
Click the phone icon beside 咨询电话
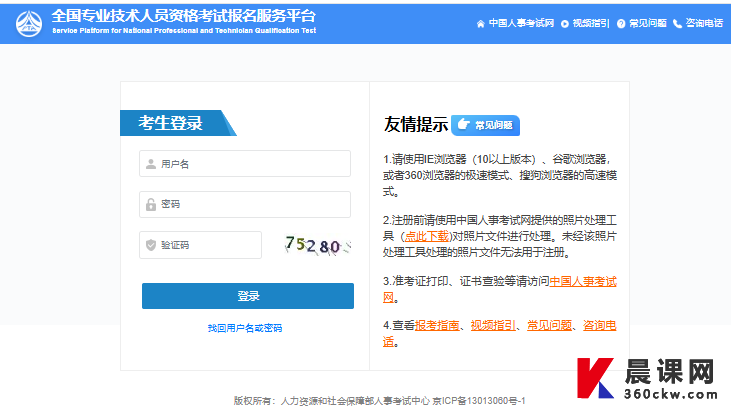pyautogui.click(x=677, y=23)
